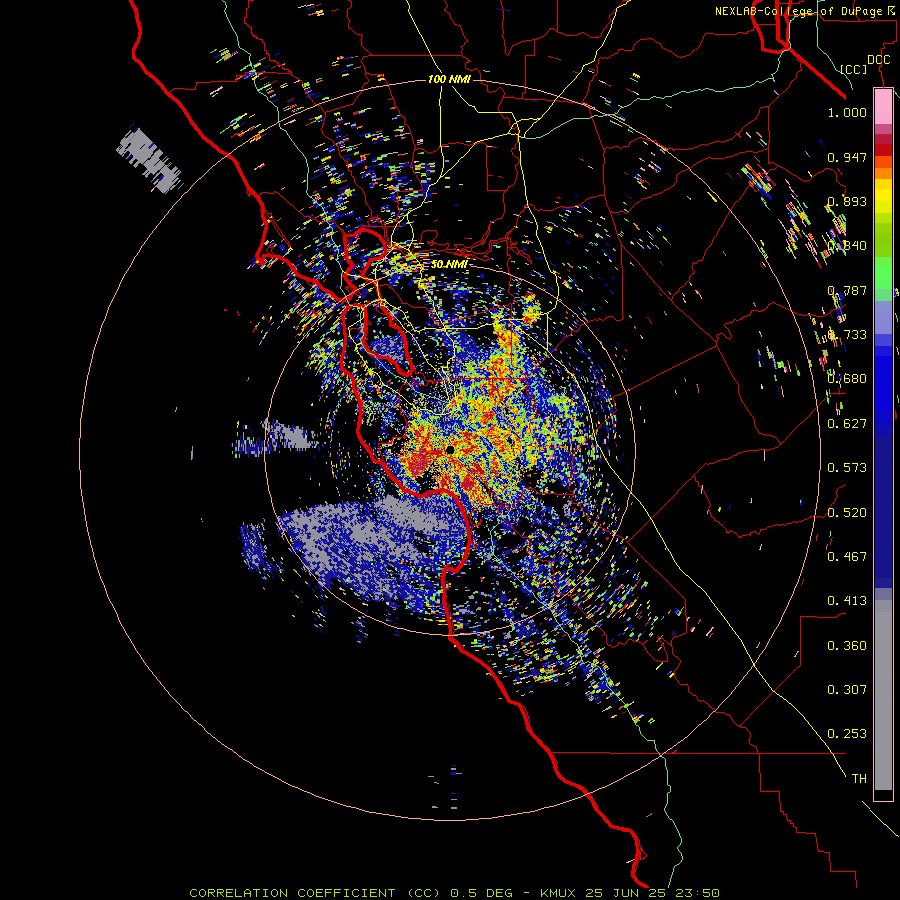Click the Correlation Coefficient KMUX caption text
The image size is (900, 900).
coord(454,893)
